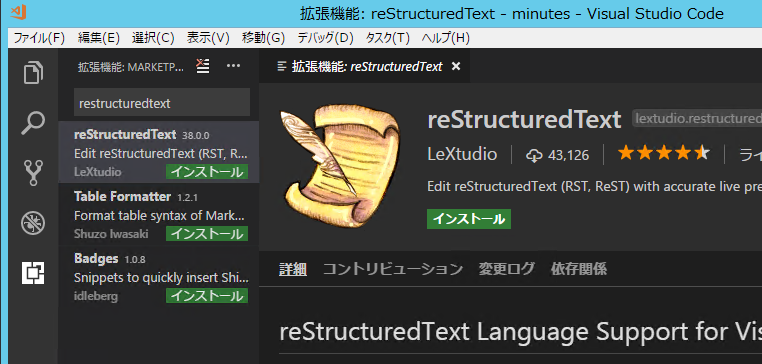Select Badges 1.0.8 in results list
762x364 pixels.
coord(158,276)
